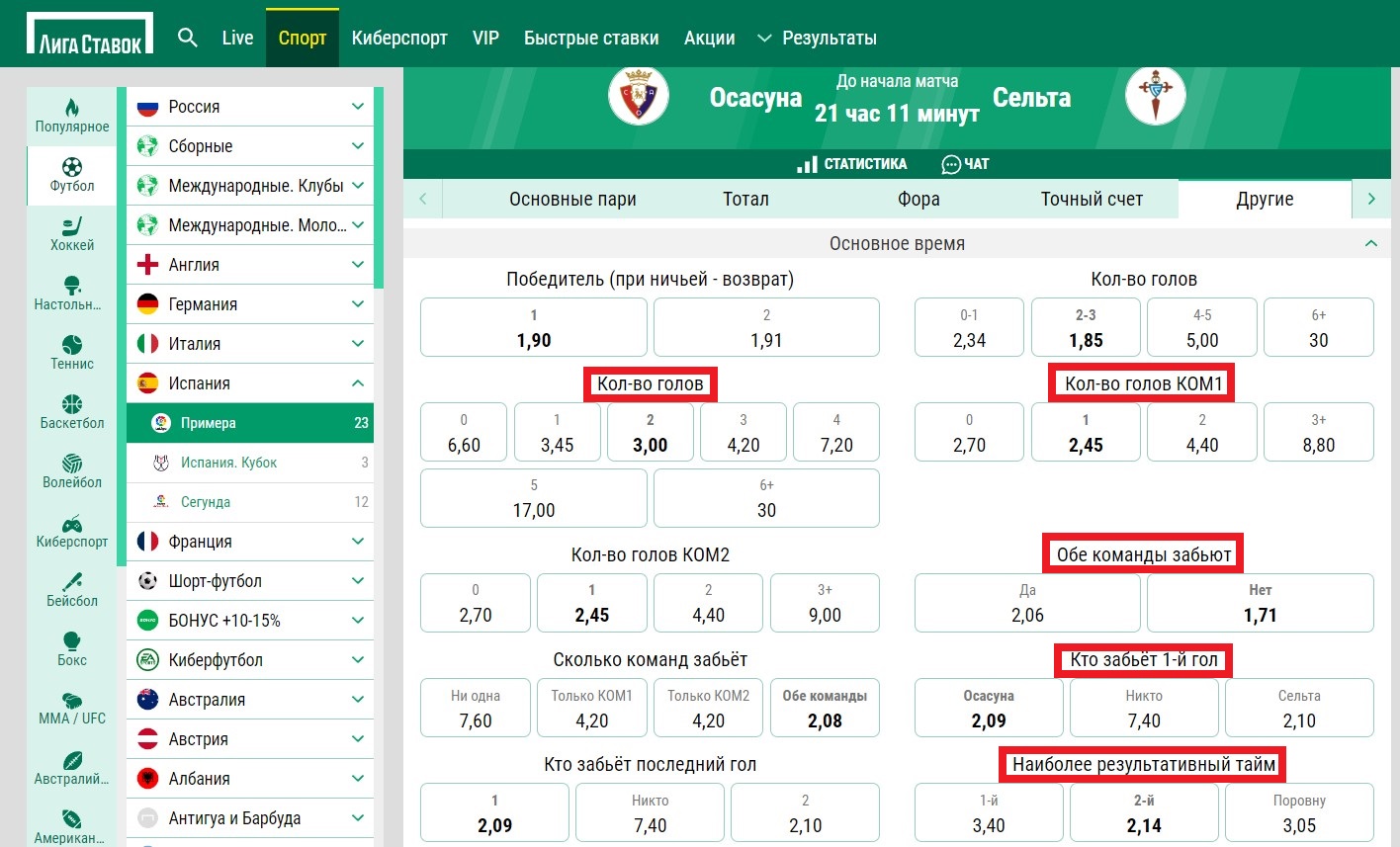Image resolution: width=1400 pixels, height=847 pixels.
Task: Click the Киберфутбол EA icon
Action: click(147, 660)
